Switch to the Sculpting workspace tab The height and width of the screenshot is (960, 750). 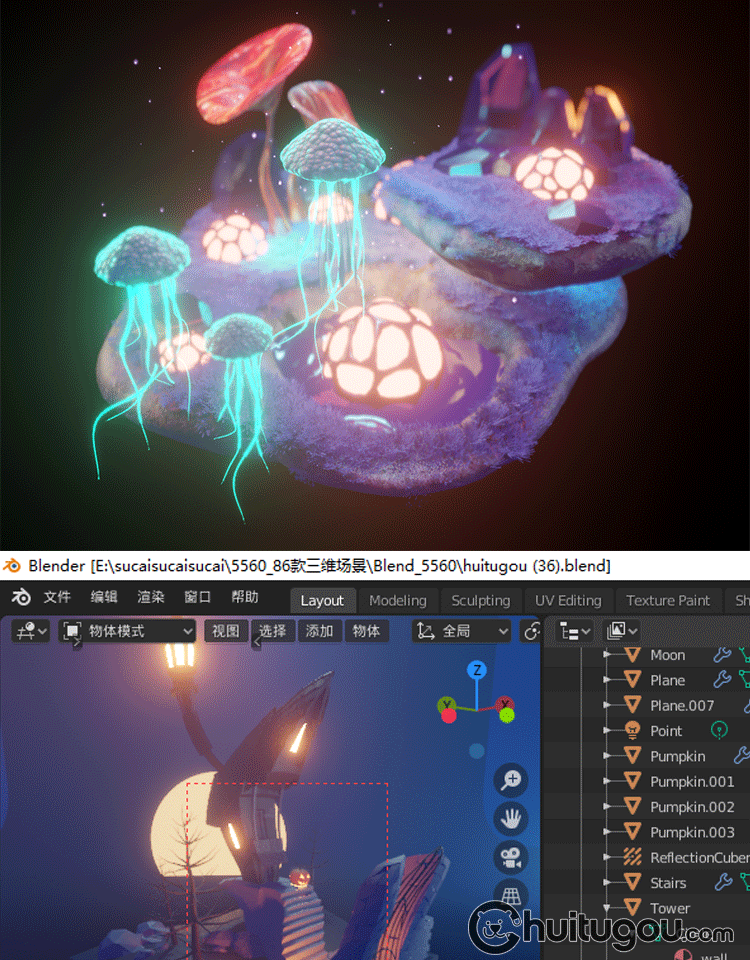pyautogui.click(x=480, y=601)
